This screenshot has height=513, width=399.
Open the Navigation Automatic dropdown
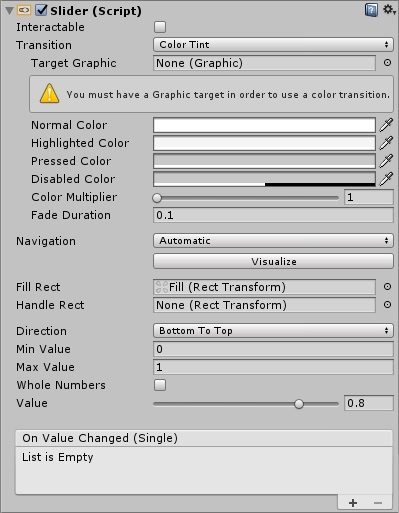273,241
